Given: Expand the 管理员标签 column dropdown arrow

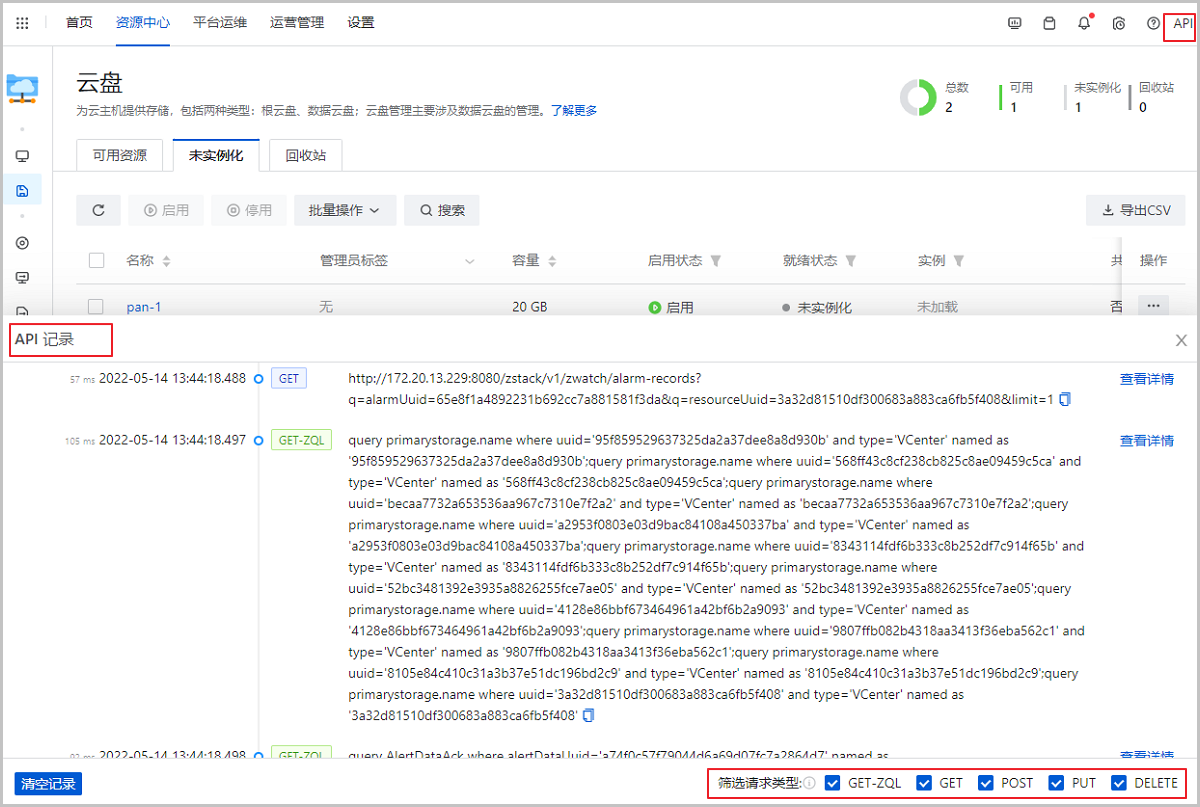Looking at the screenshot, I should [x=469, y=260].
